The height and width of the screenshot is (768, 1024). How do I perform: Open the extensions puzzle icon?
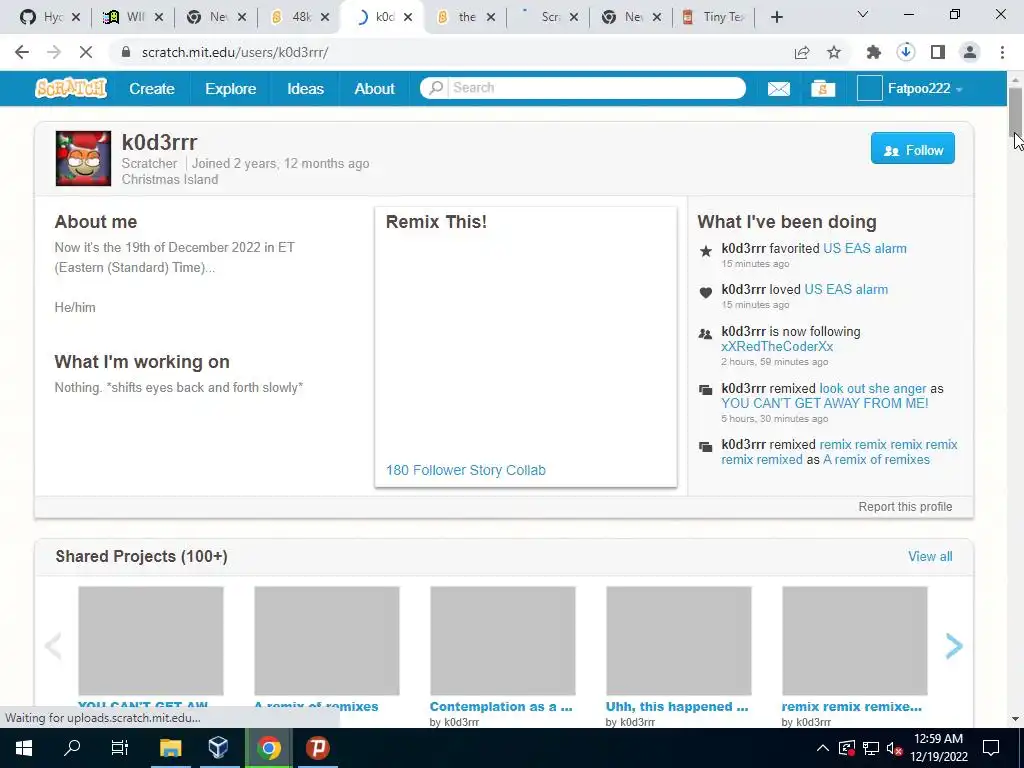click(873, 52)
